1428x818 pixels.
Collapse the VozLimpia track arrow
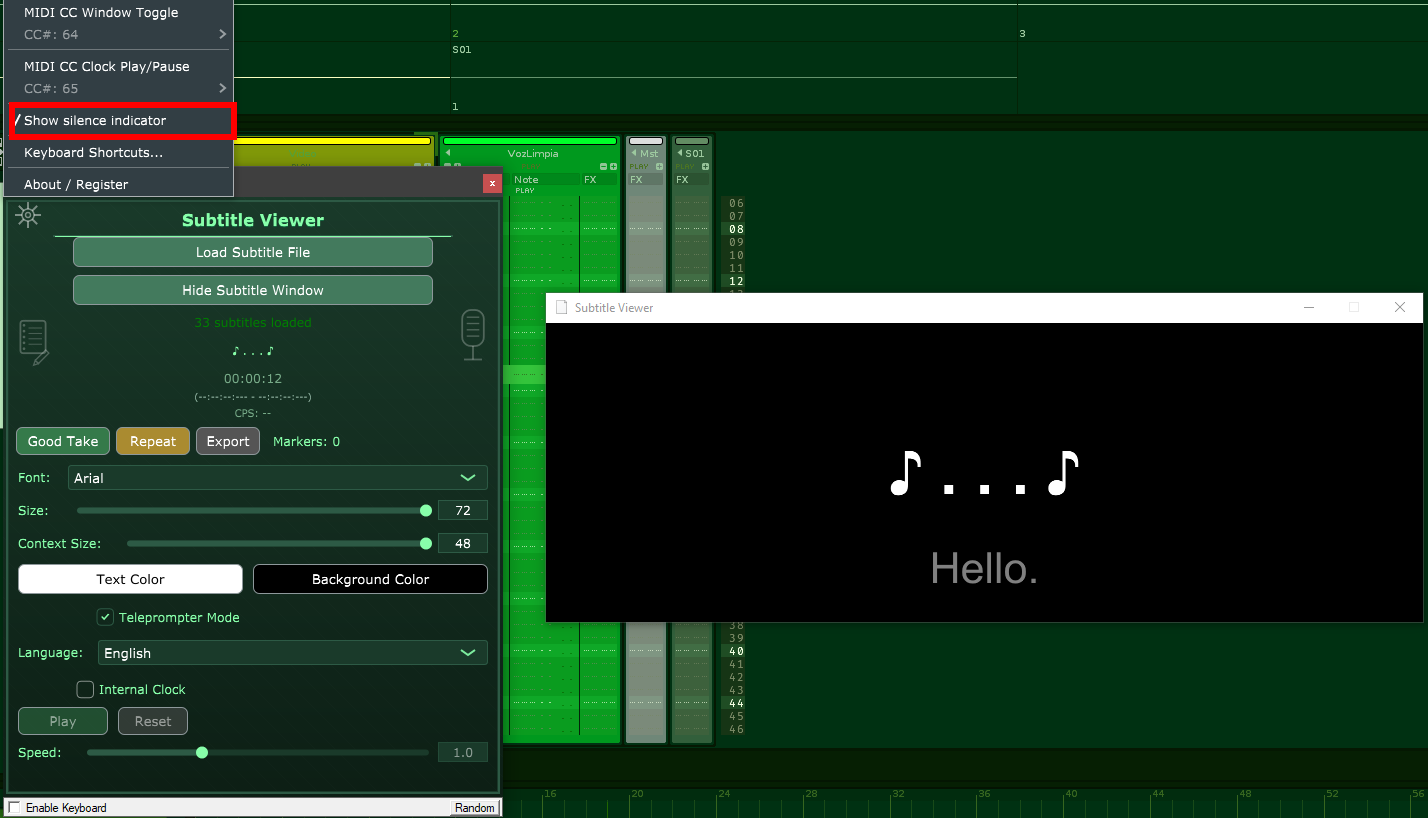[448, 153]
